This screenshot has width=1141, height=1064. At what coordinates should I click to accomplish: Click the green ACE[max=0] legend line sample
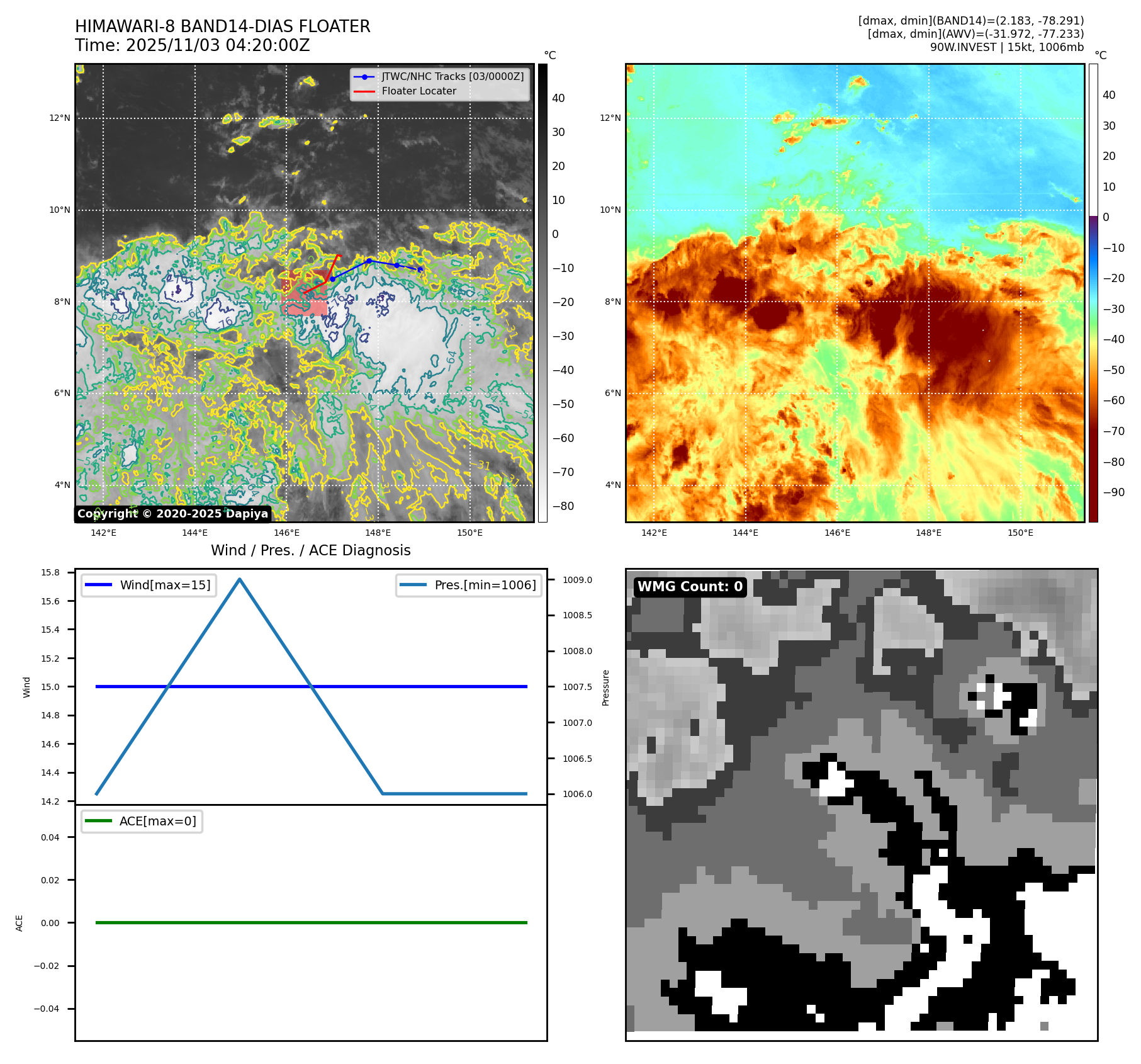(x=98, y=821)
